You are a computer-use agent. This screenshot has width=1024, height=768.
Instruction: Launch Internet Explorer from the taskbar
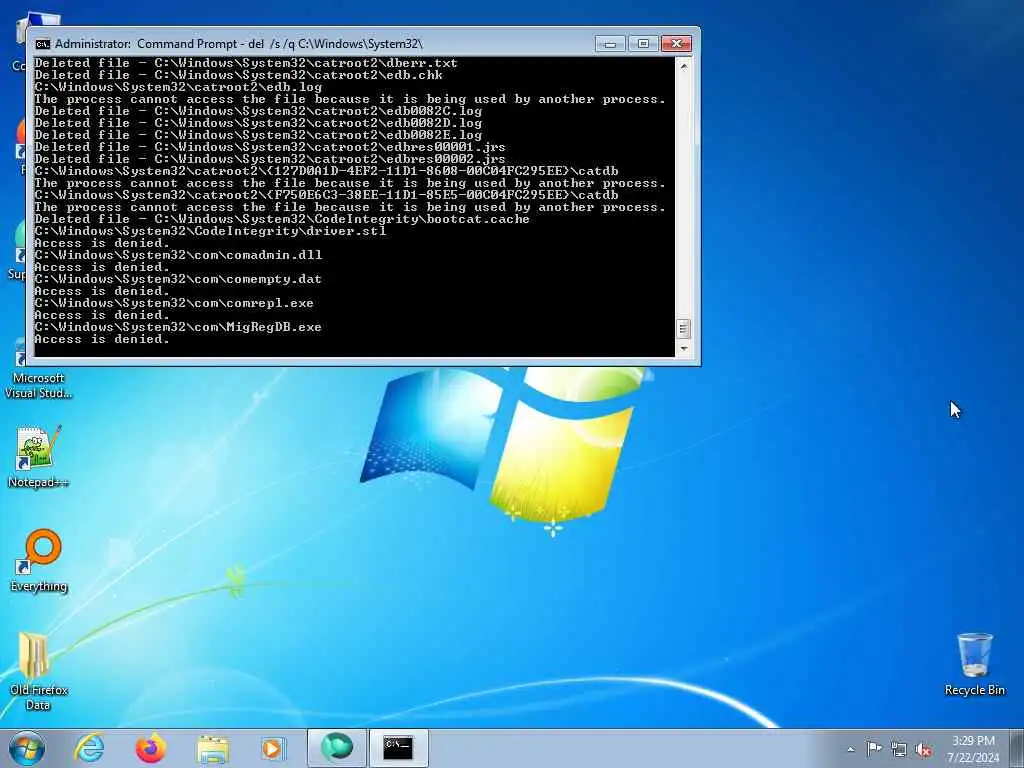(89, 748)
